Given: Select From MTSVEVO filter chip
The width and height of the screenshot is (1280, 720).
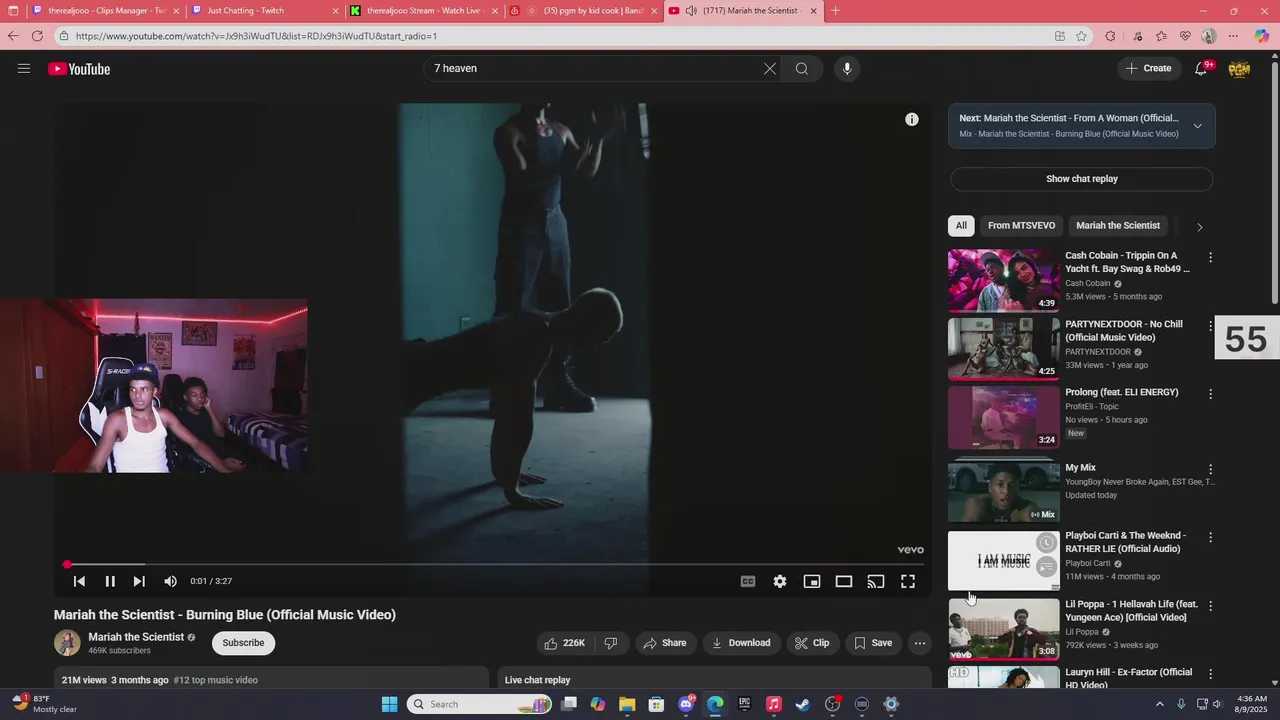Looking at the screenshot, I should 1021,226.
